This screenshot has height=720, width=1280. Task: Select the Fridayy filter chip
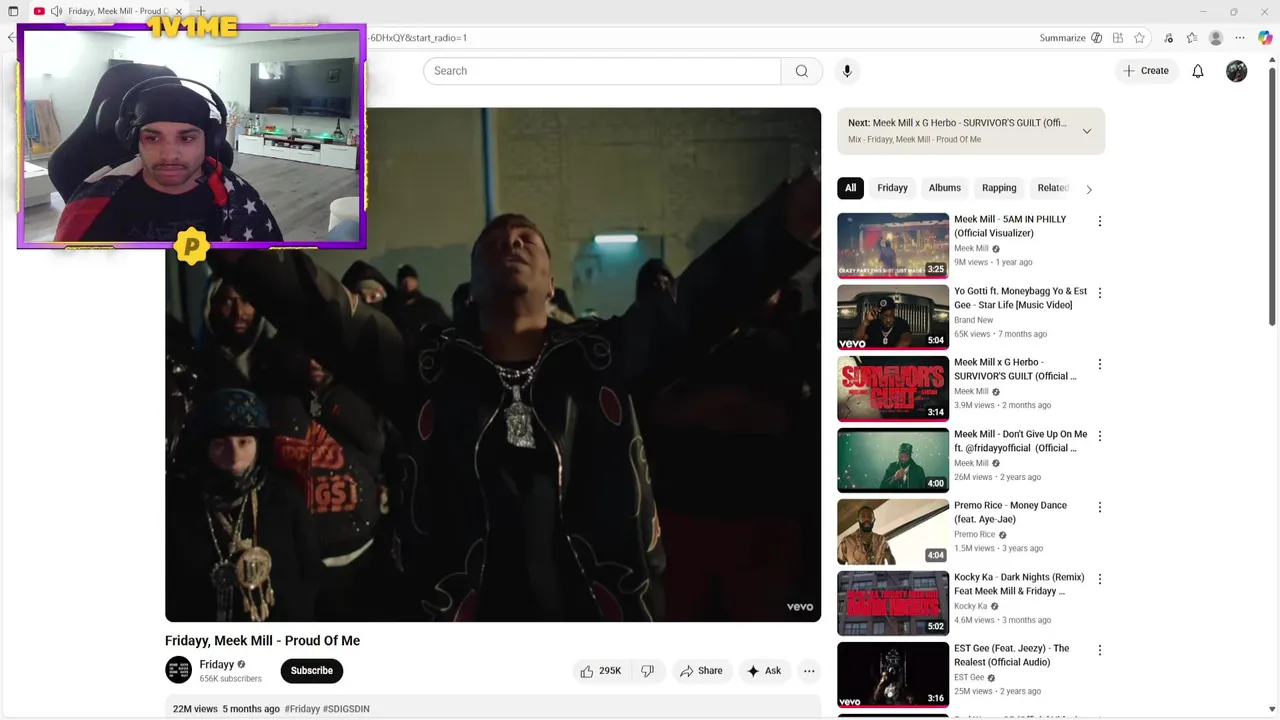[892, 188]
